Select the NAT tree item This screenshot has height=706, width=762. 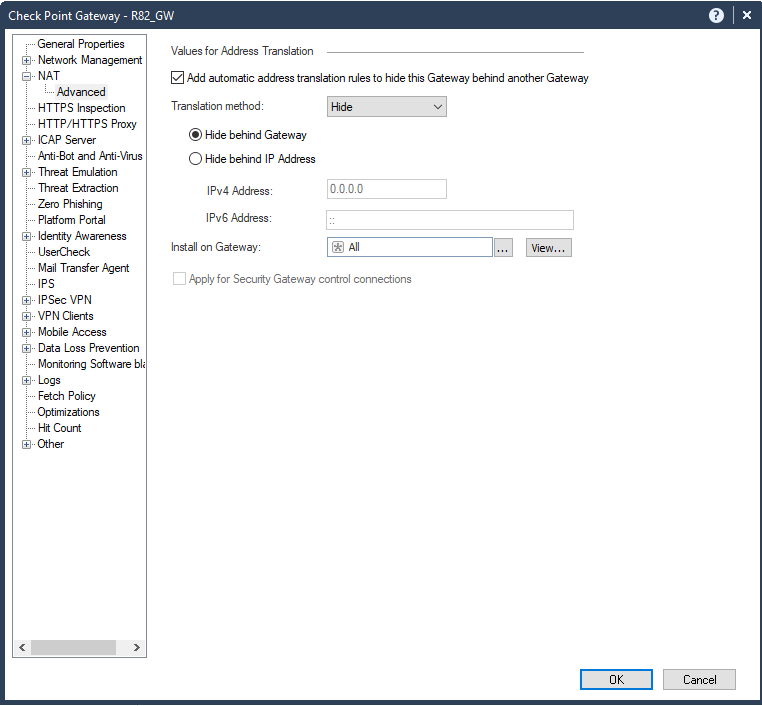click(49, 76)
